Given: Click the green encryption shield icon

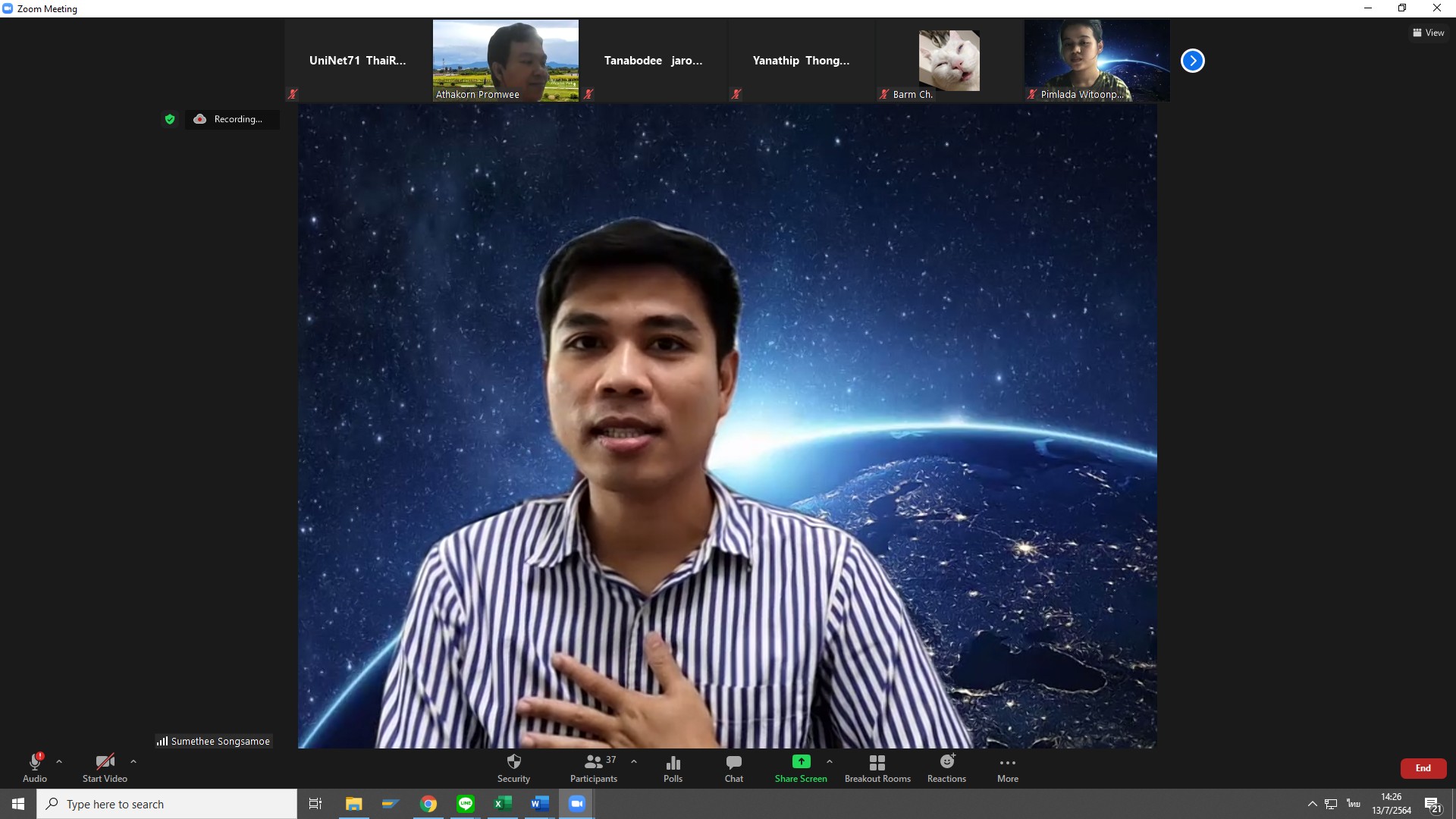Looking at the screenshot, I should (x=170, y=119).
